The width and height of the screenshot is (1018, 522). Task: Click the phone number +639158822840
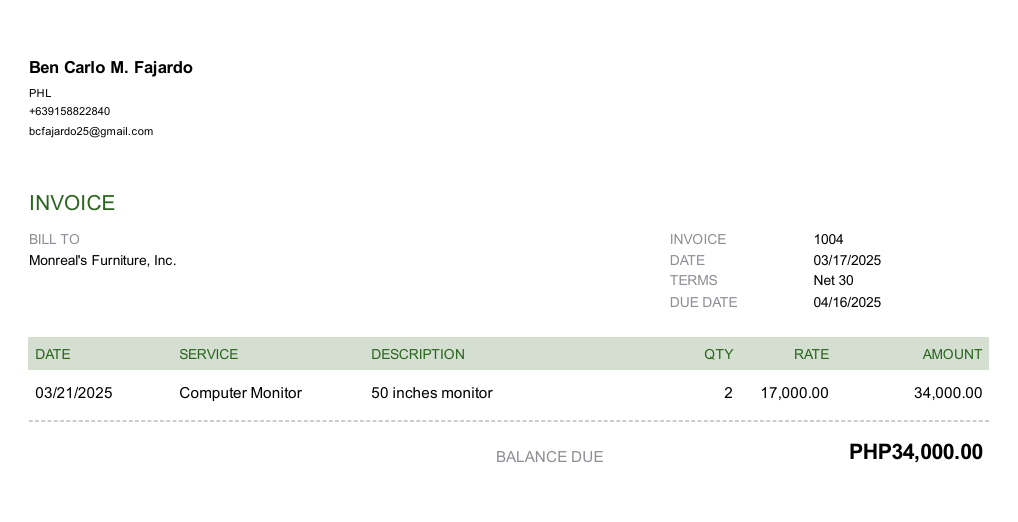[x=69, y=111]
